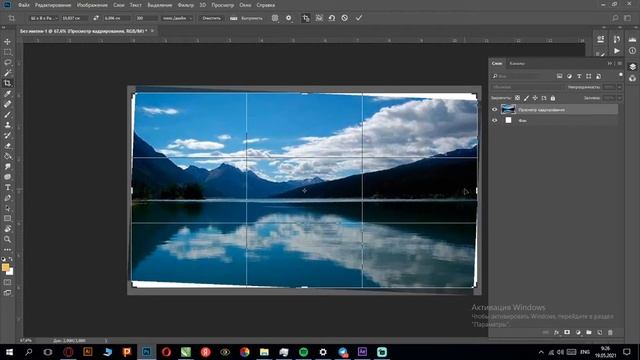Select the Magic Wand tool

click(7, 73)
